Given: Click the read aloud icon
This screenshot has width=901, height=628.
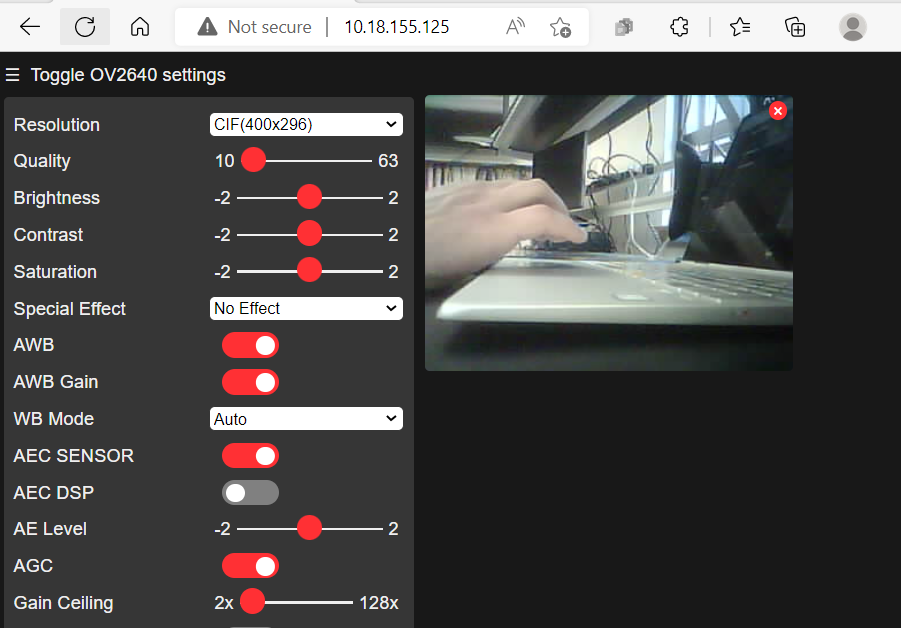Looking at the screenshot, I should point(516,27).
